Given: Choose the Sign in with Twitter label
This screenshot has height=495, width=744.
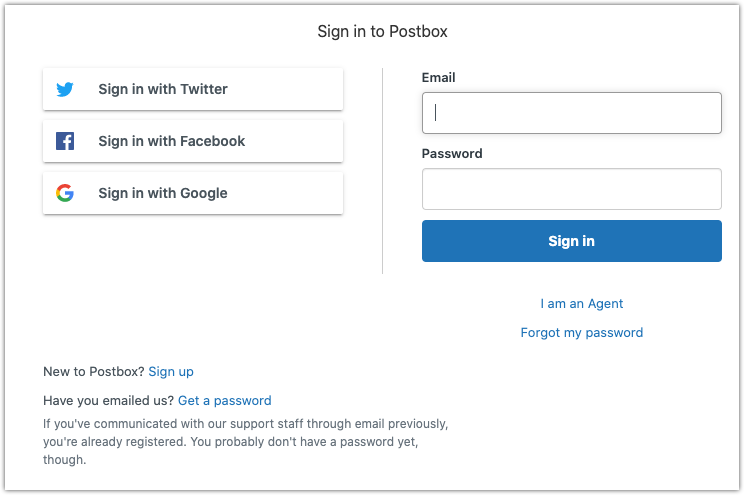Looking at the screenshot, I should (163, 89).
